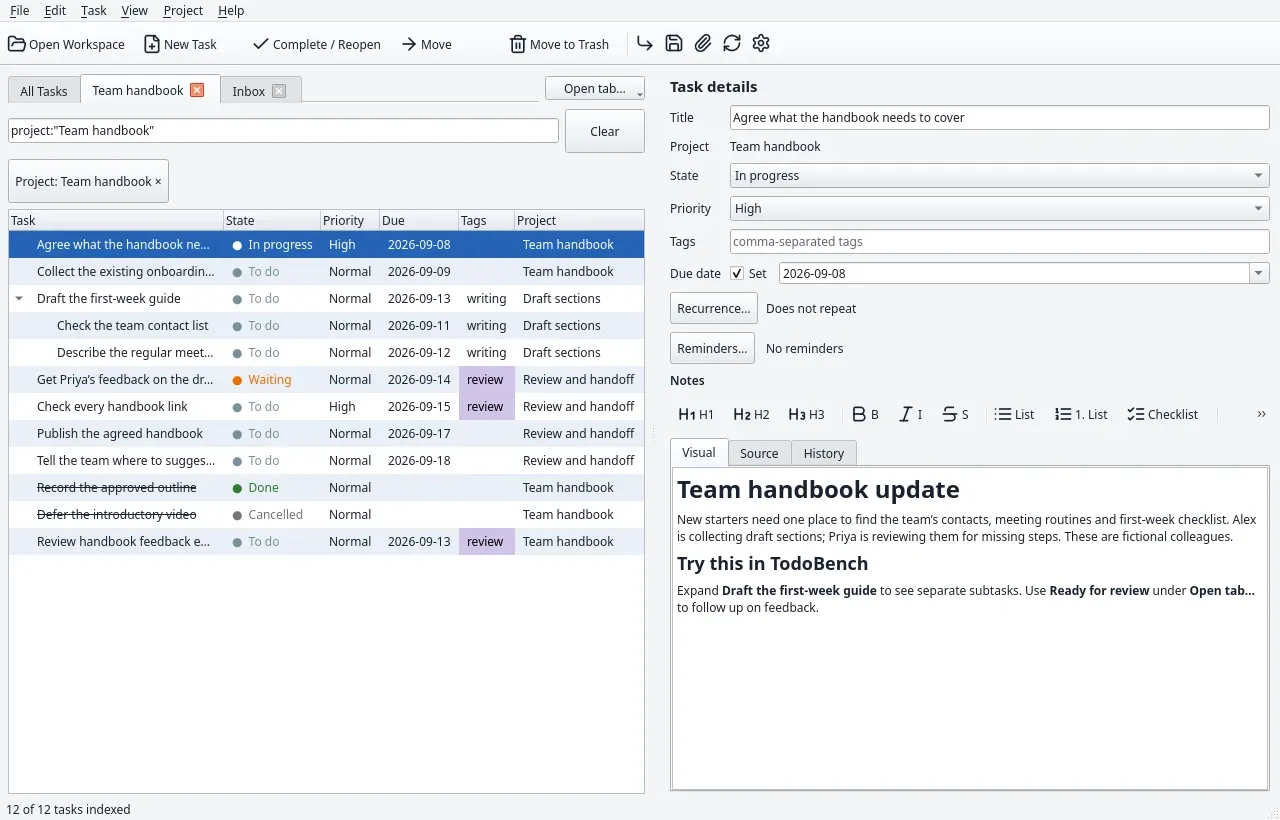Open the State dropdown showing In progress
This screenshot has height=820, width=1280.
(1000, 176)
